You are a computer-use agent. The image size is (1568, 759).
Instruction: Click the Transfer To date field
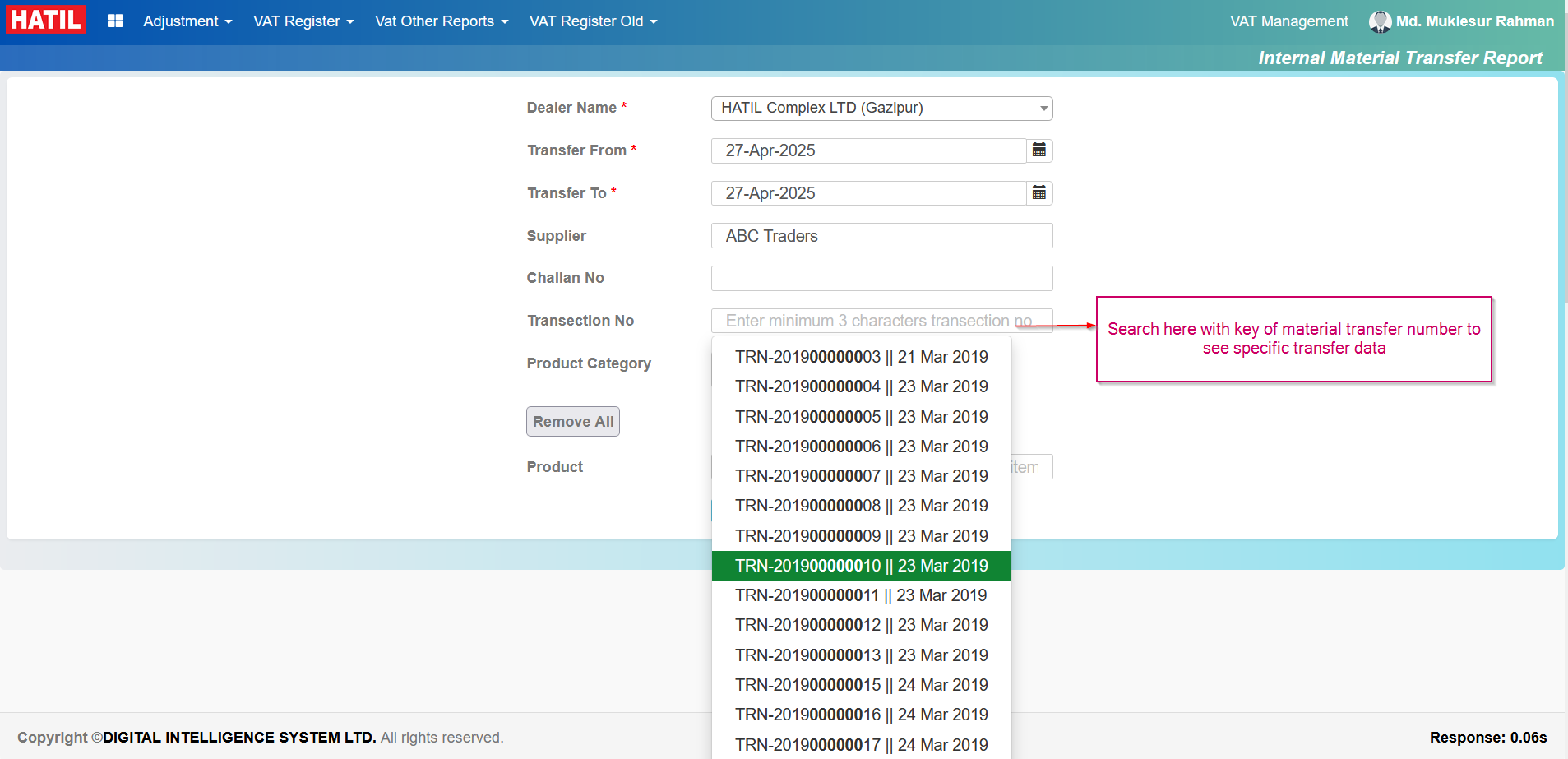pyautogui.click(x=868, y=193)
